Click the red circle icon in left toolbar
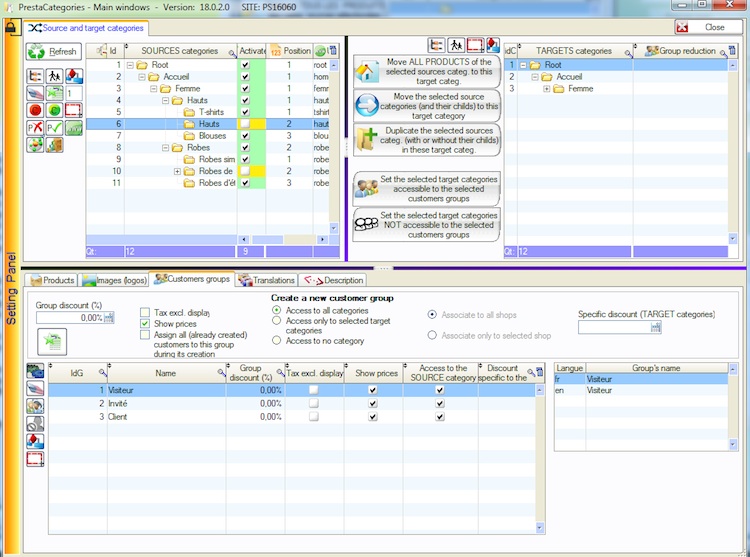The width and height of the screenshot is (750, 557). point(35,110)
